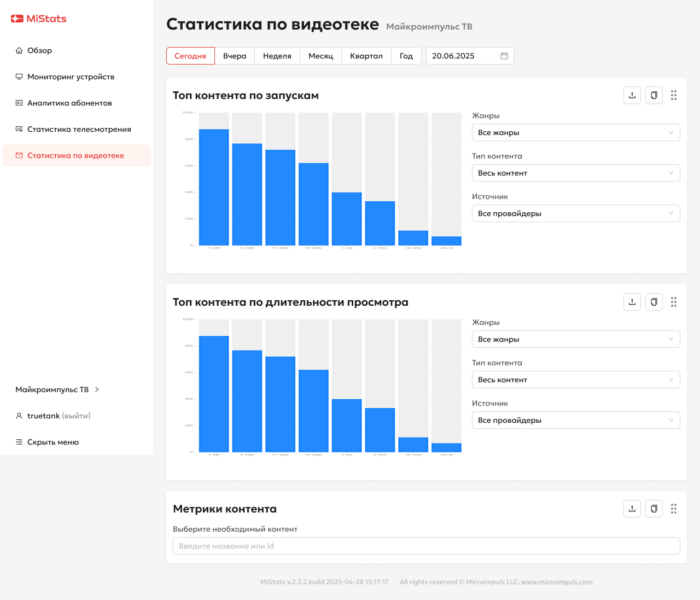Expand Источник dropdown in launches panel
Screen dimensions: 700x600
575,213
